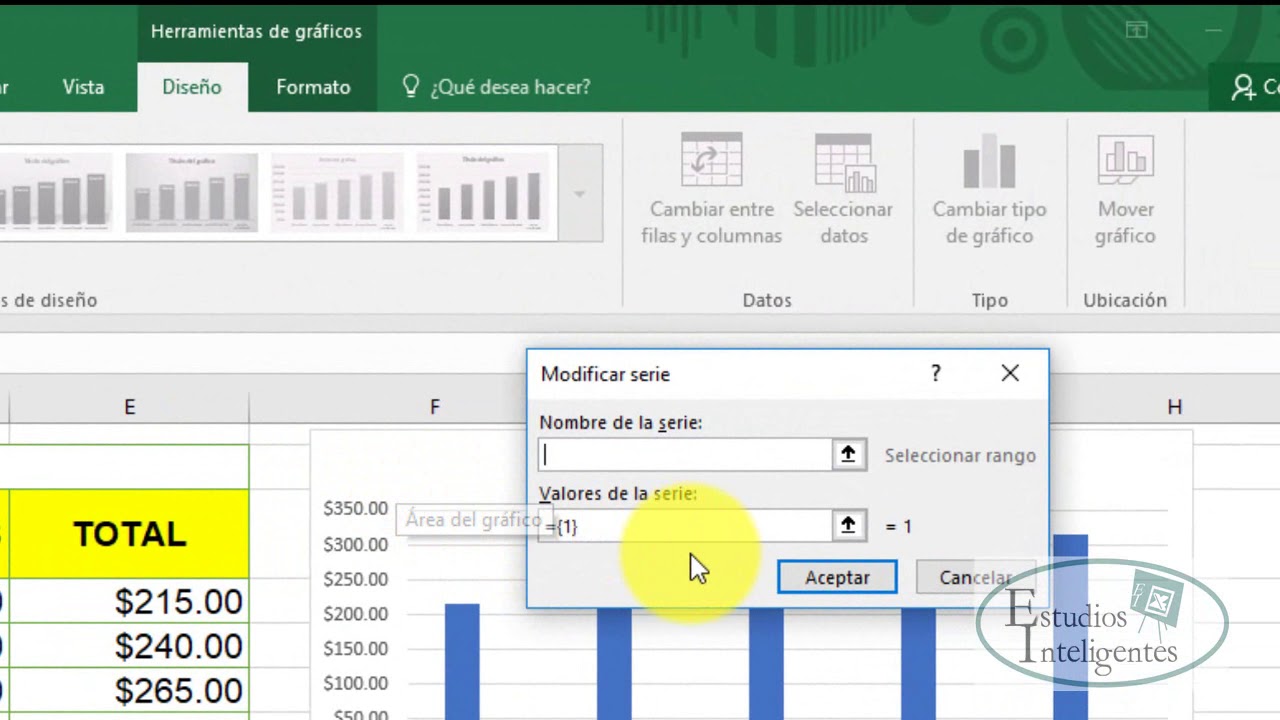Select the Vista tab
The image size is (1280, 720).
[83, 87]
